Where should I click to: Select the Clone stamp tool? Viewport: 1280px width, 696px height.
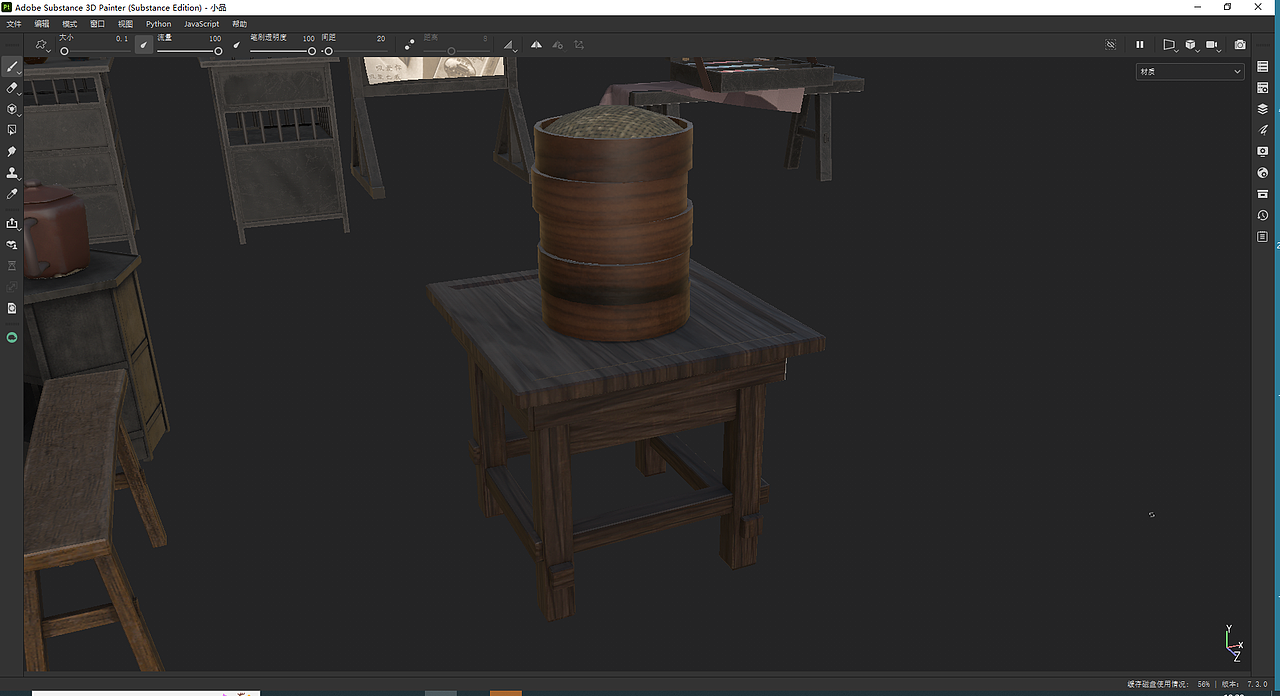(12, 172)
